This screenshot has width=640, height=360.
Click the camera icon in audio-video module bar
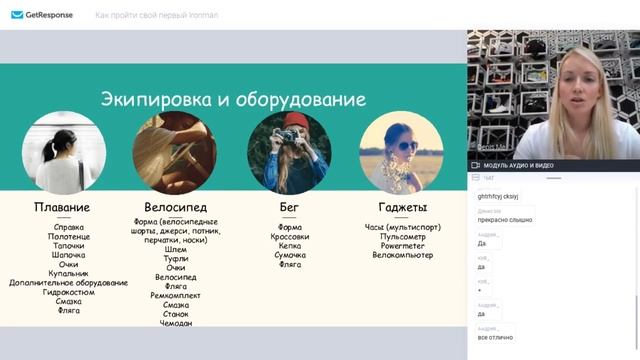(476, 165)
